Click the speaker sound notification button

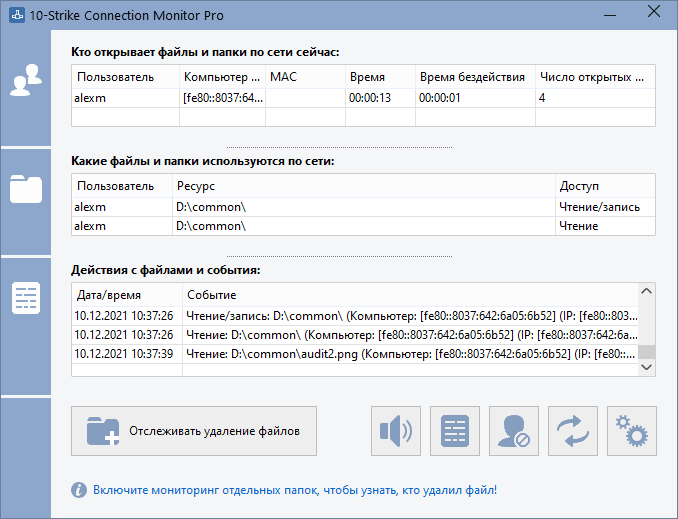point(396,431)
